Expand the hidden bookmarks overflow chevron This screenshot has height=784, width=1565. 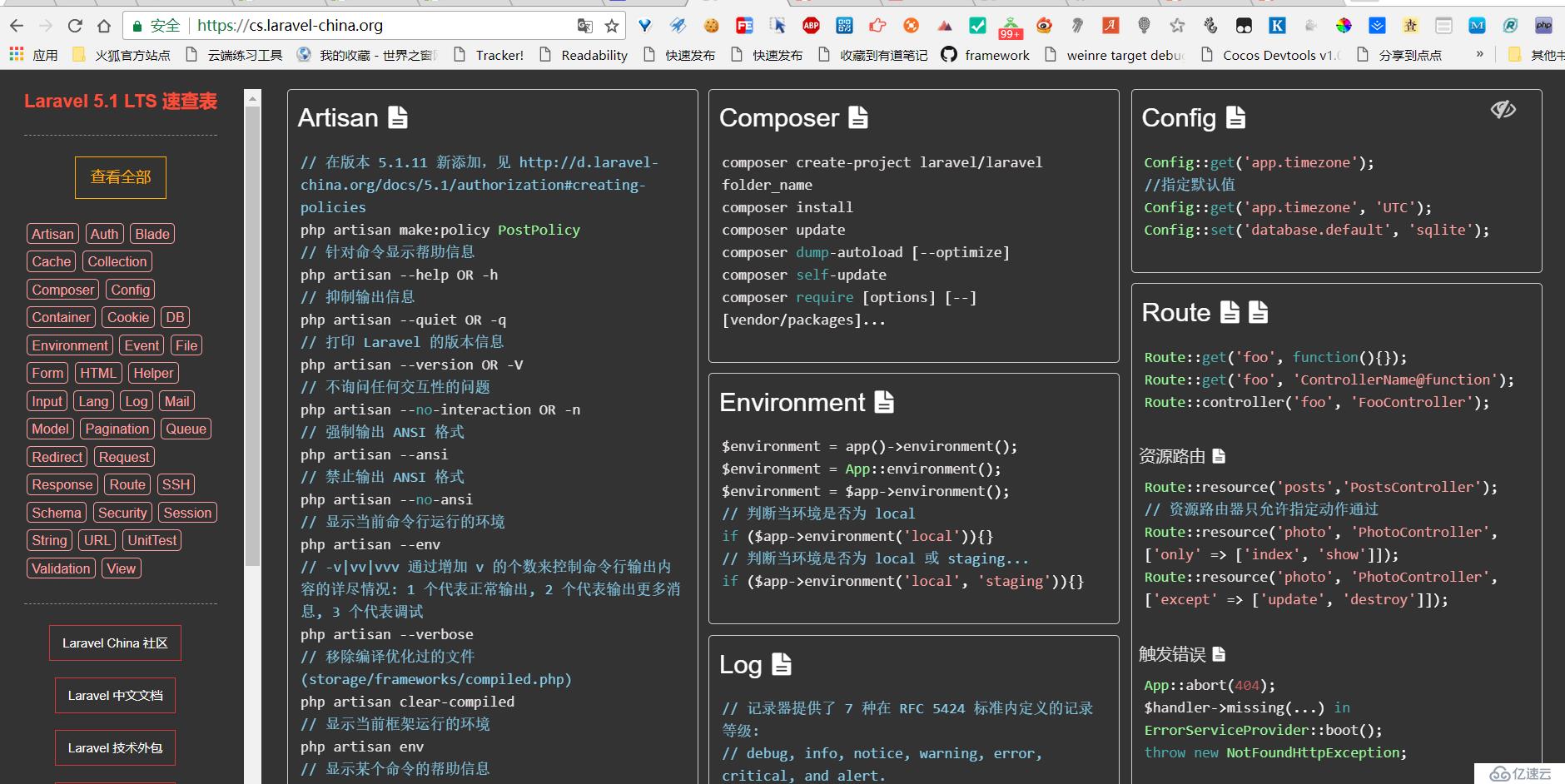(1479, 55)
